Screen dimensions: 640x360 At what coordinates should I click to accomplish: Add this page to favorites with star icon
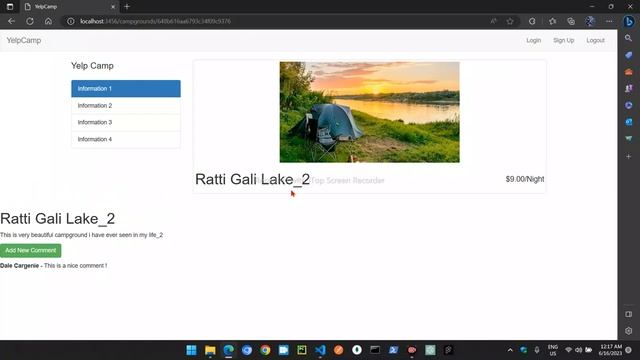pos(510,21)
